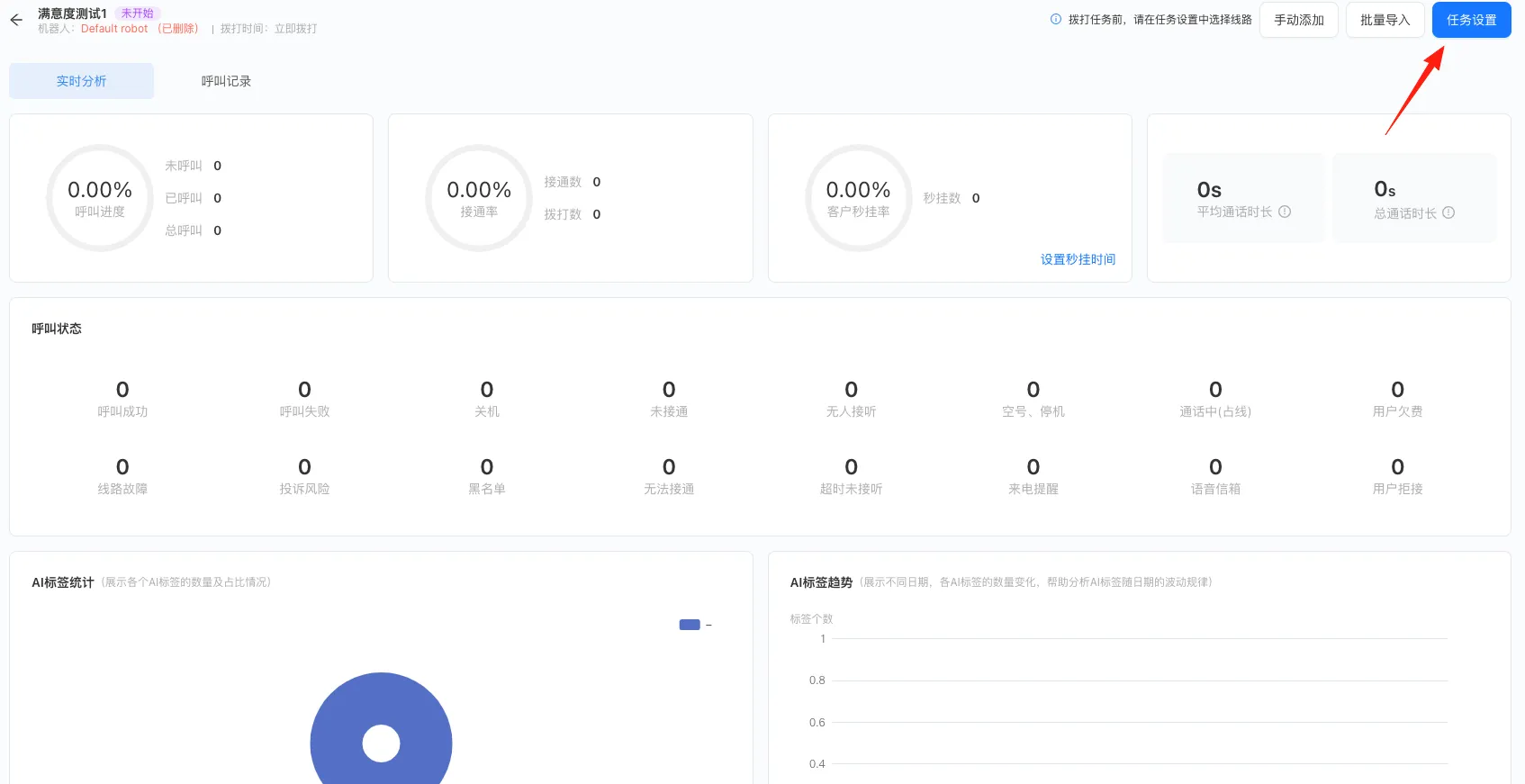Click info icon beside 总通话时长

pyautogui.click(x=1448, y=213)
